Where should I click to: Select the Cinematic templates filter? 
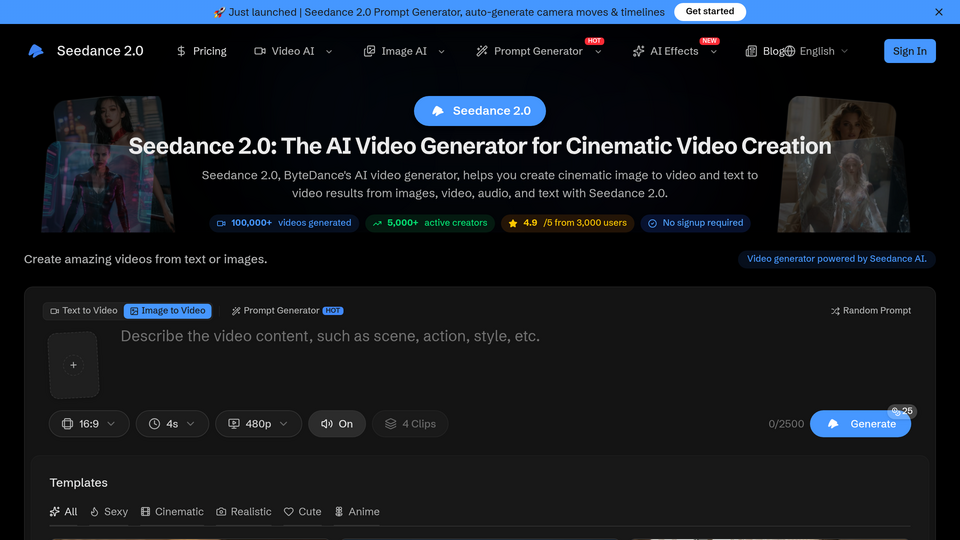[172, 512]
